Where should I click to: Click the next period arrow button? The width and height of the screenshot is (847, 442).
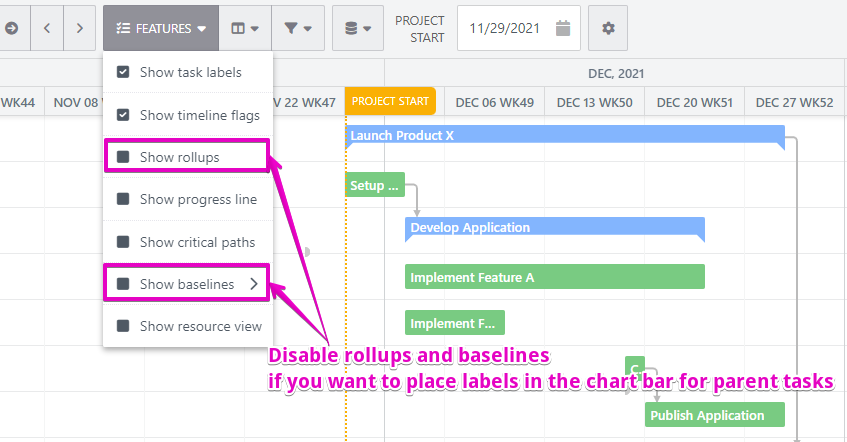tap(79, 29)
